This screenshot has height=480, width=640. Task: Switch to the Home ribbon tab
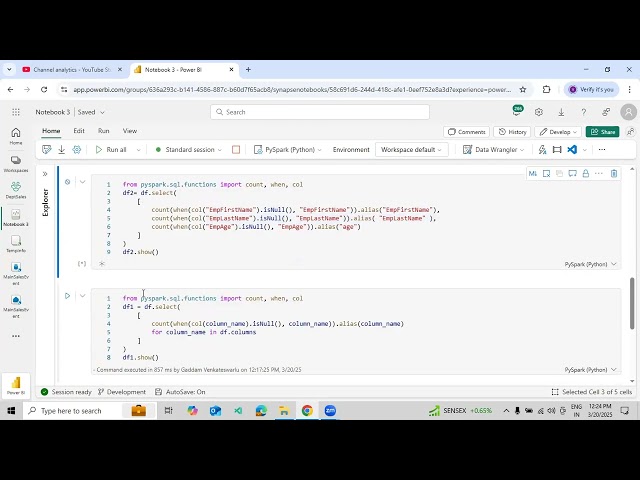point(51,131)
